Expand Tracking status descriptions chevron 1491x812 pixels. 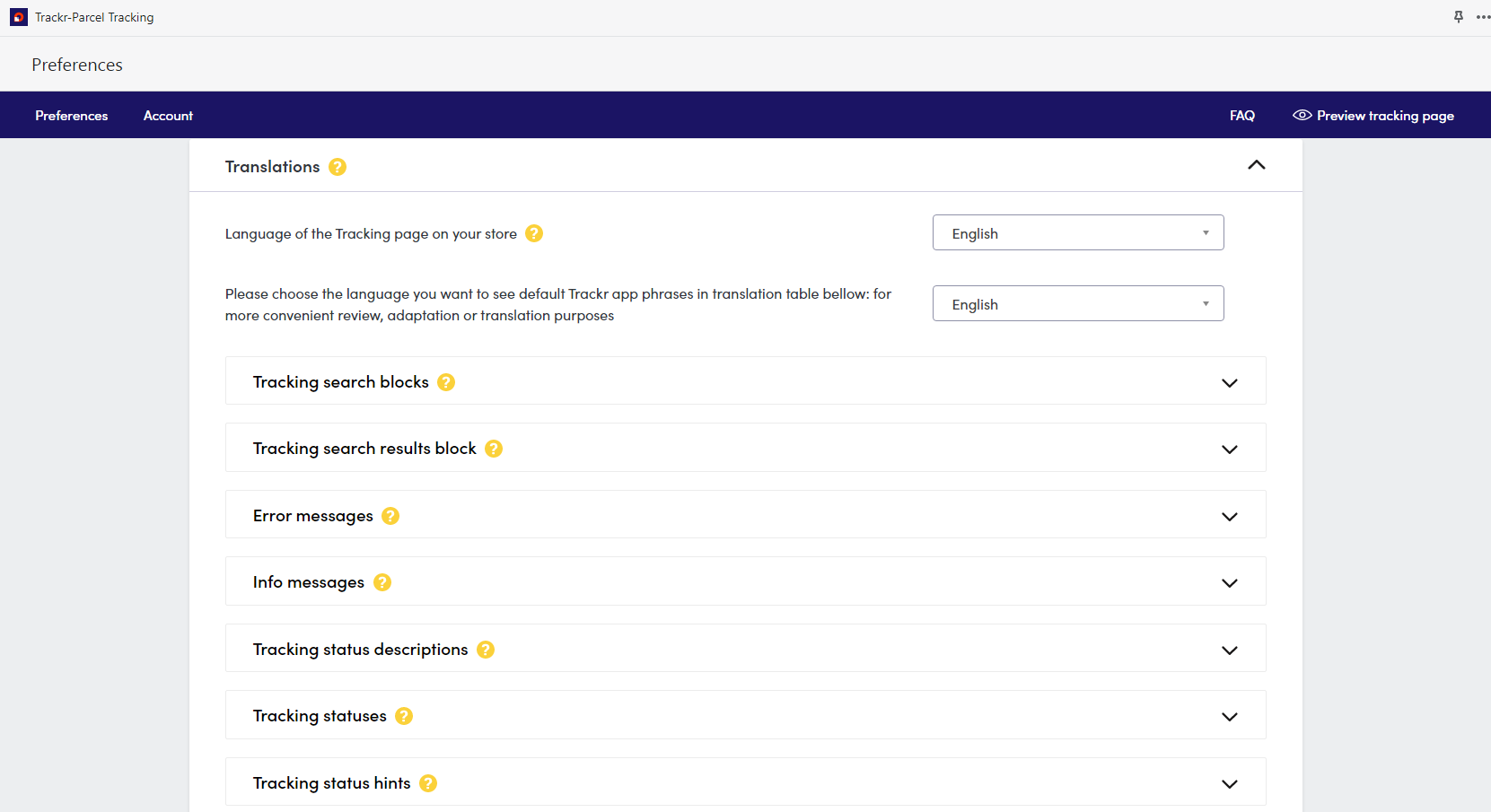[x=1230, y=650]
